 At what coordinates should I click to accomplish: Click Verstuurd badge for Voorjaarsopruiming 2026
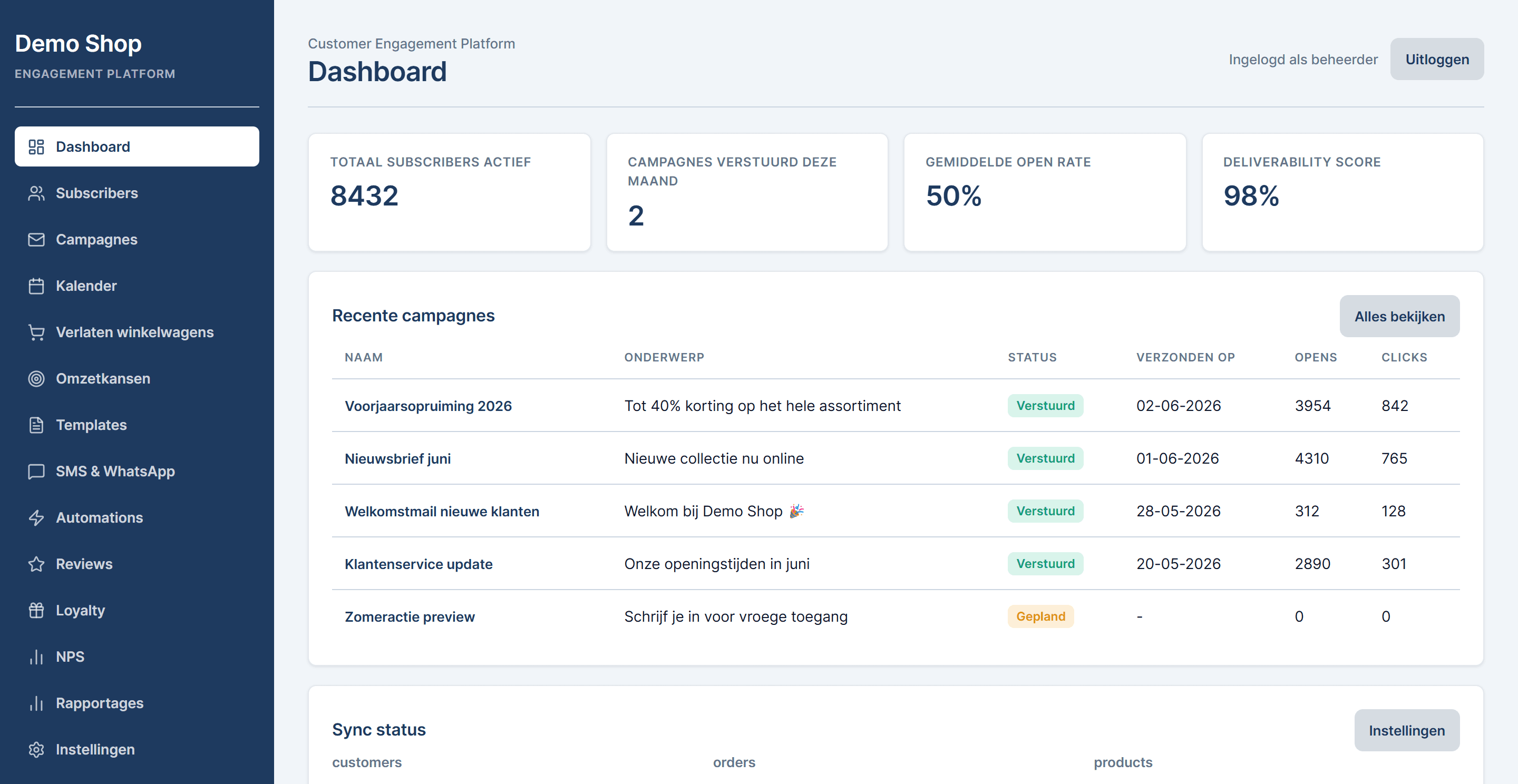pos(1045,406)
